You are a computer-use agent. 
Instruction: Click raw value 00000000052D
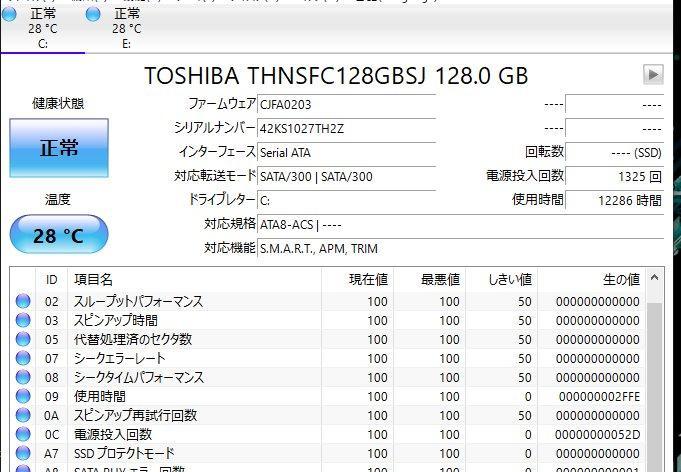pos(598,435)
